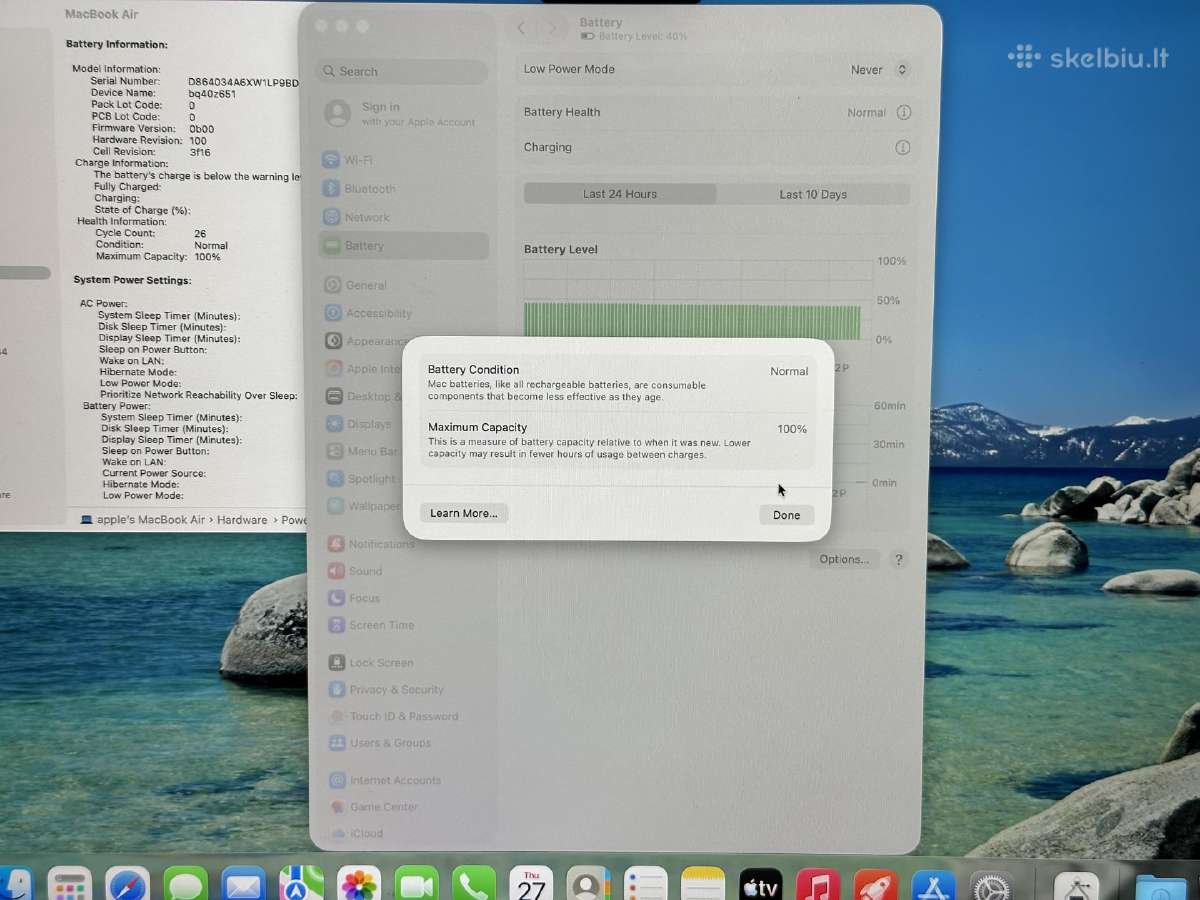The image size is (1200, 900).
Task: Open Finder from the Dock
Action: coord(14,886)
